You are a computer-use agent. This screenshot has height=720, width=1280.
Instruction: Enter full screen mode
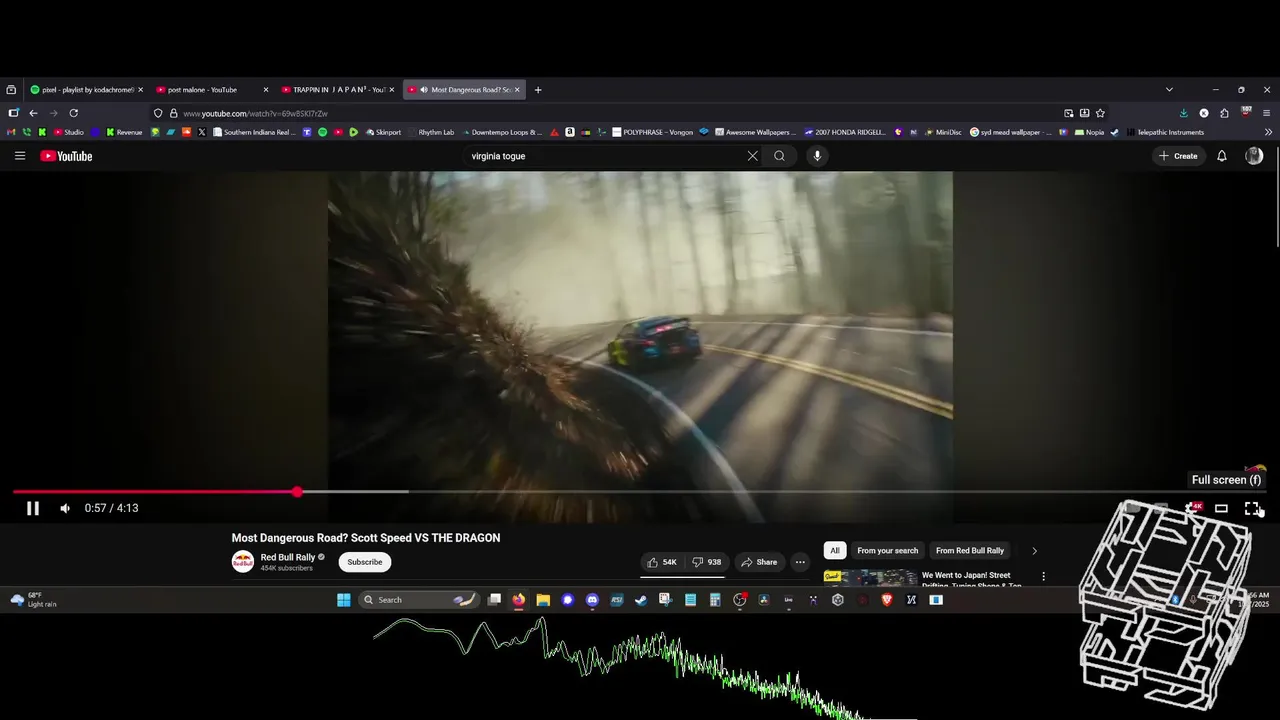[1252, 508]
